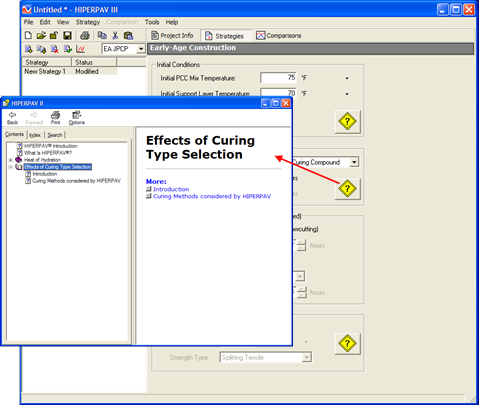Select HIPERPAV Introduction in contents tree
The width and height of the screenshot is (480, 406).
(x=51, y=146)
